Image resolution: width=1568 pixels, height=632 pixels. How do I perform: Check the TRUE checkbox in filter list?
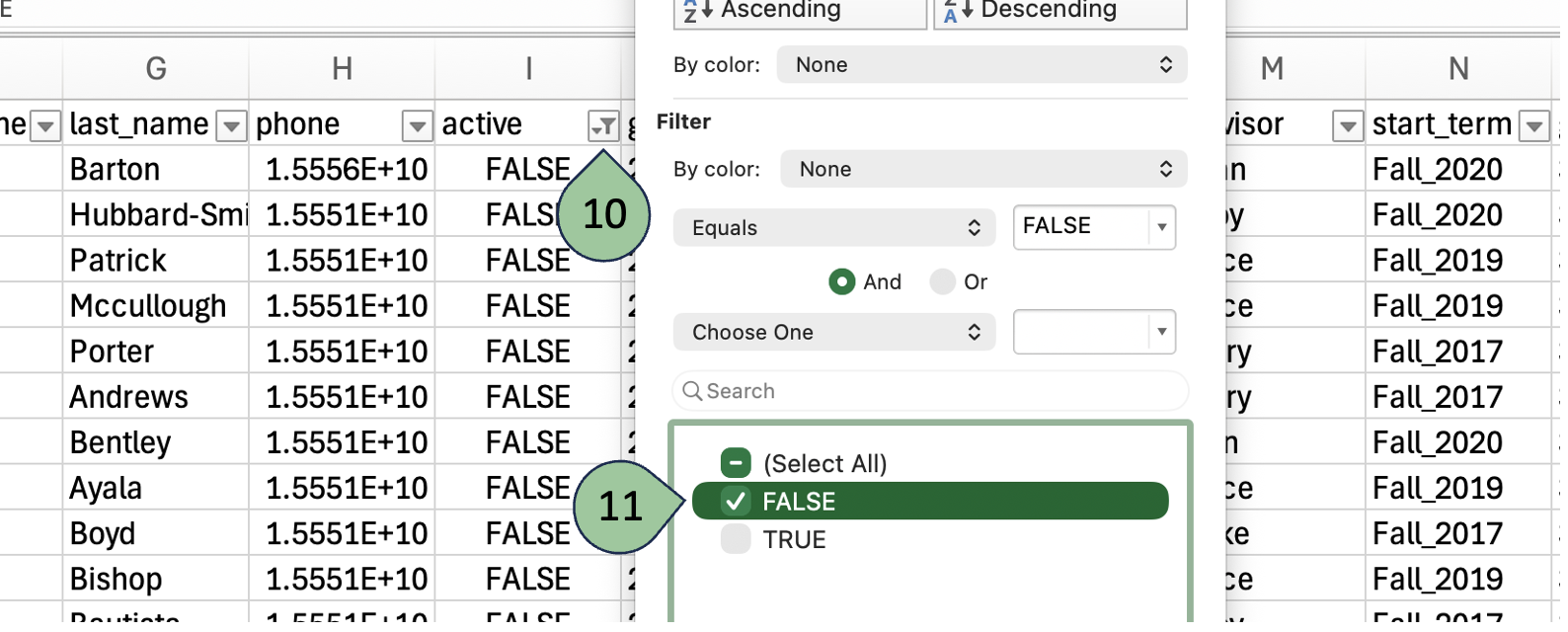click(x=736, y=540)
